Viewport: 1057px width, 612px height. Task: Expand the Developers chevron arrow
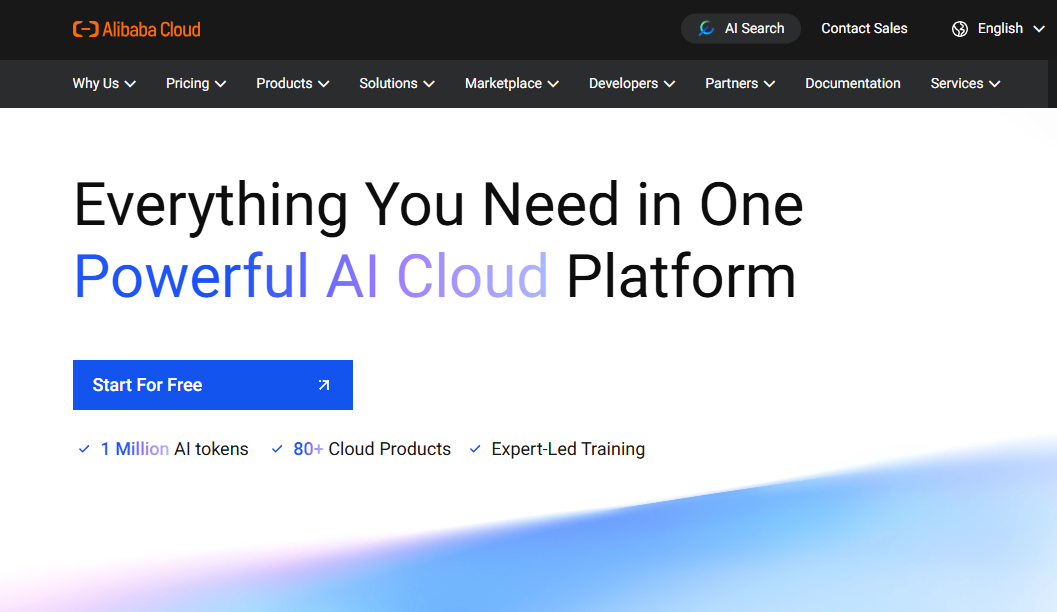click(x=669, y=84)
